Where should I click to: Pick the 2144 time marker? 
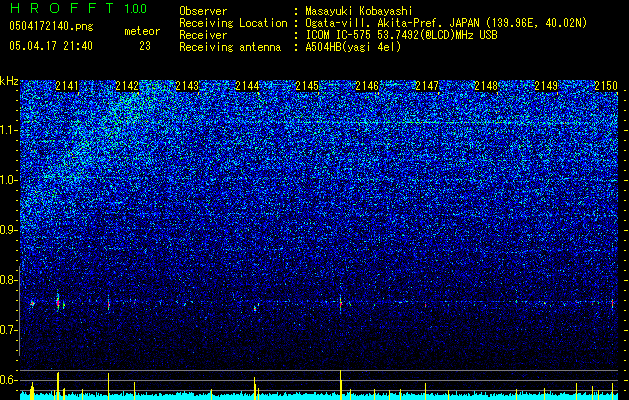247,86
